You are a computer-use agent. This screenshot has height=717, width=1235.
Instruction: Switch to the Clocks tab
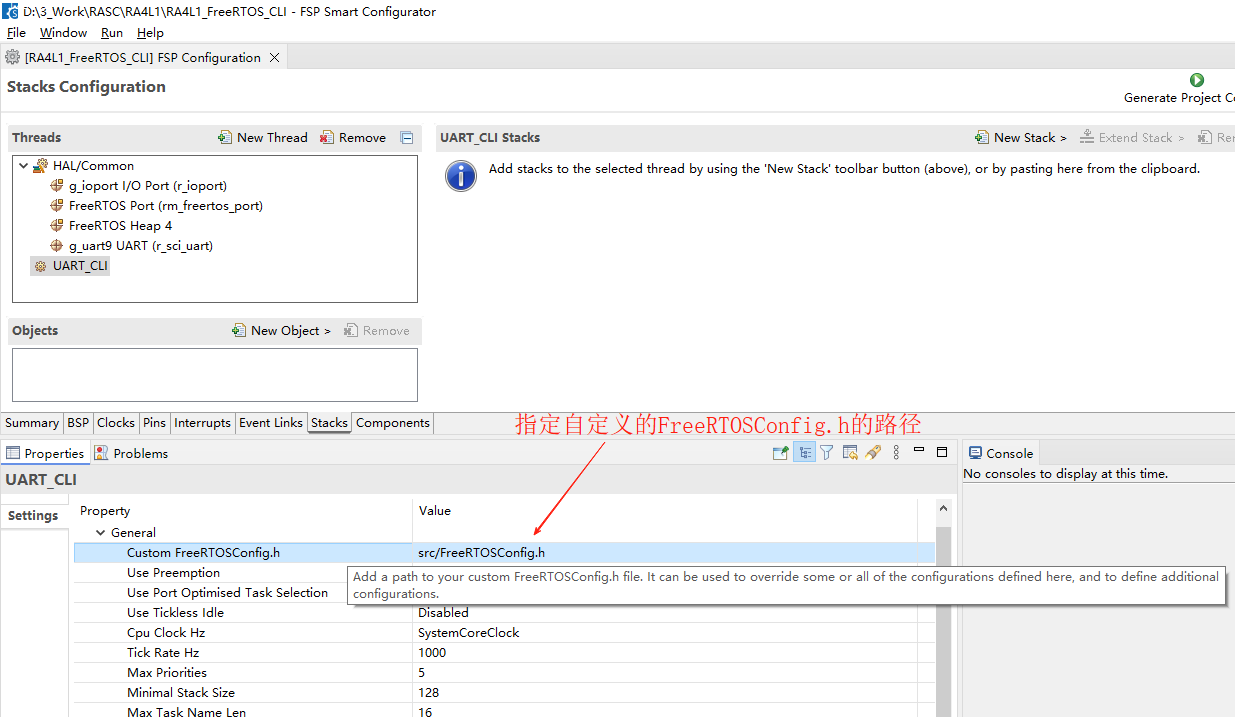pos(116,423)
